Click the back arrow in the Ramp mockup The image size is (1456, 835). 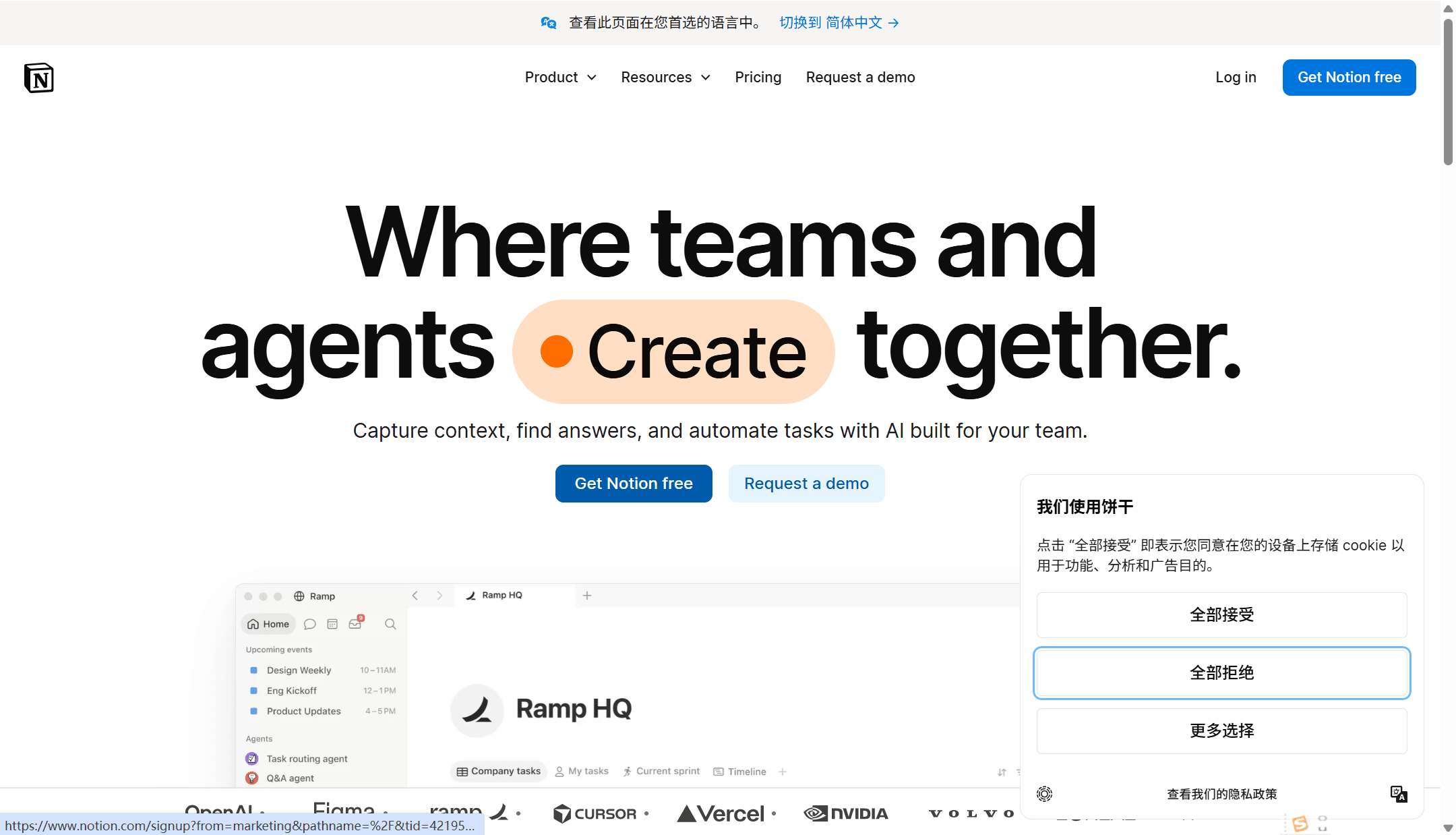[x=415, y=596]
